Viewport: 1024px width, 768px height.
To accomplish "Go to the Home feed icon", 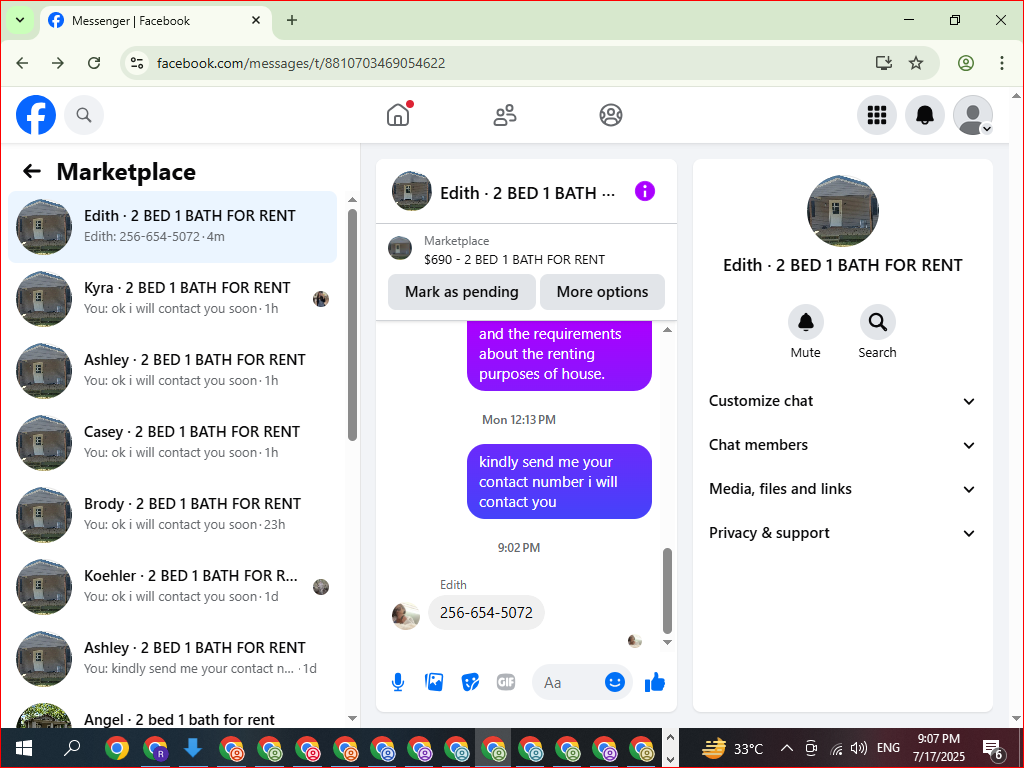I will point(398,115).
